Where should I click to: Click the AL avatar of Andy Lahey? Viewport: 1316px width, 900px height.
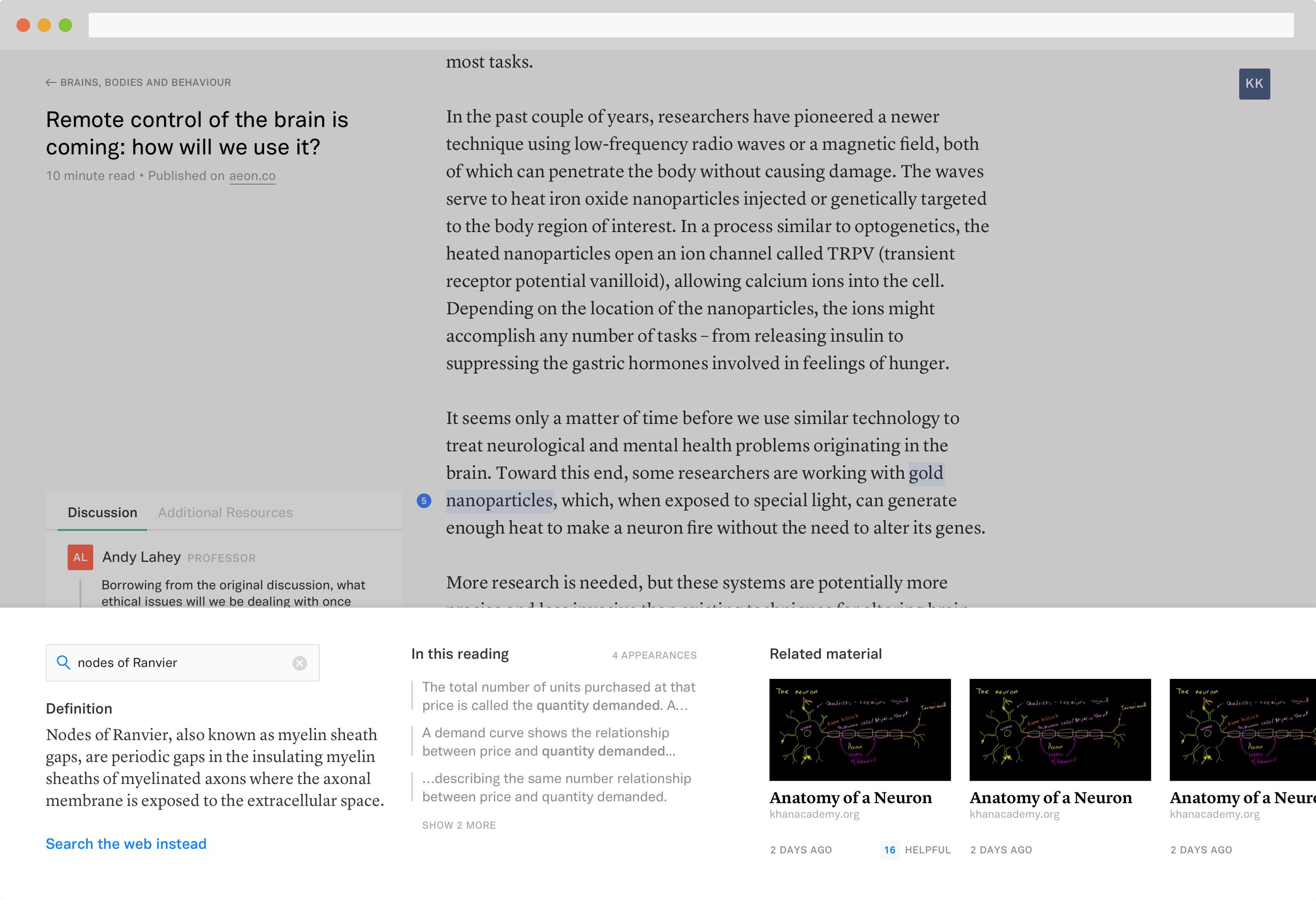tap(80, 557)
